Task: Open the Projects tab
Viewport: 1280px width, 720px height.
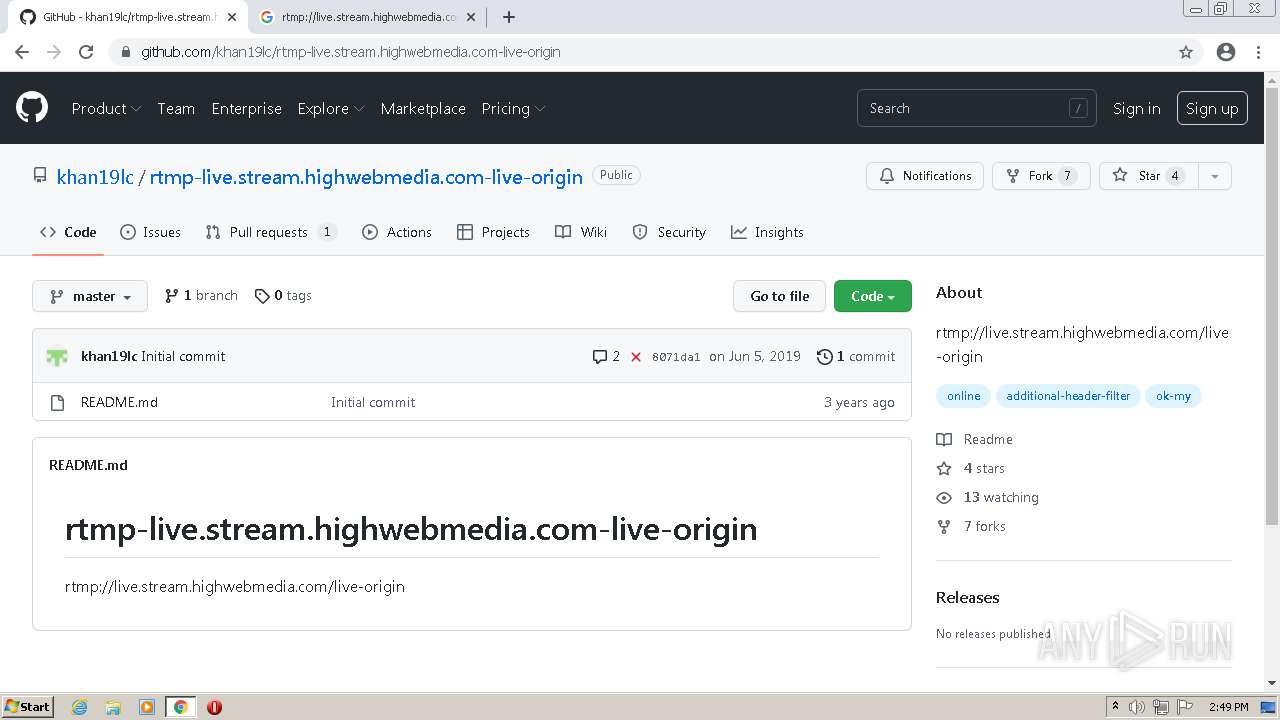Action: (x=493, y=232)
